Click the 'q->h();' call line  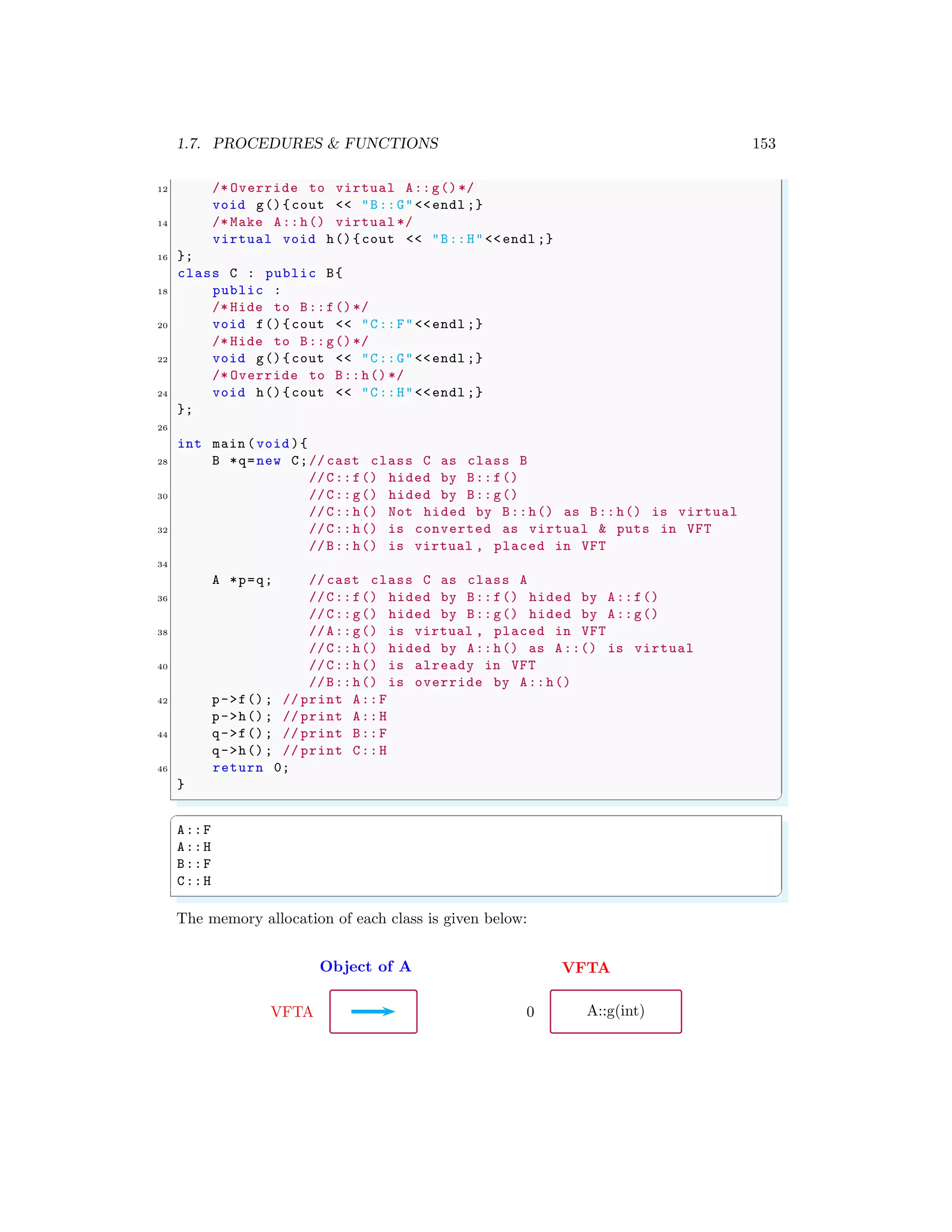(299, 751)
